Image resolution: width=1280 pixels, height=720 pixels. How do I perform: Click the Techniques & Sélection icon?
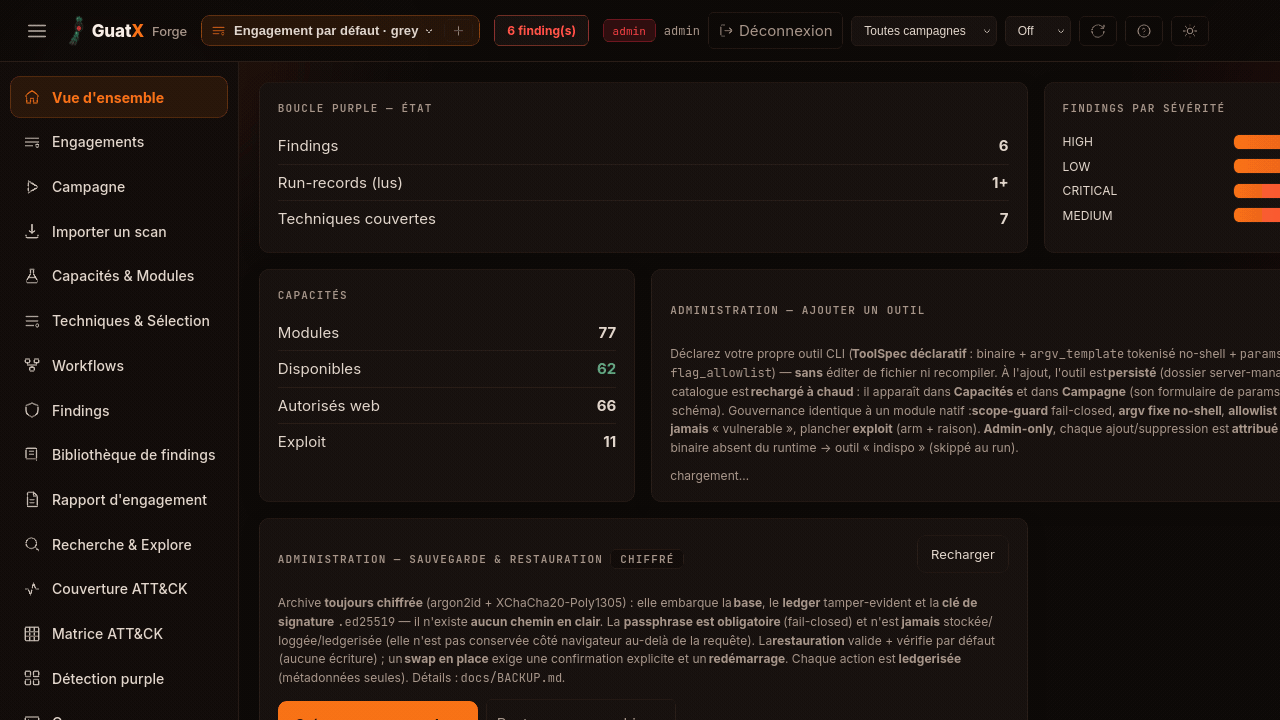32,321
